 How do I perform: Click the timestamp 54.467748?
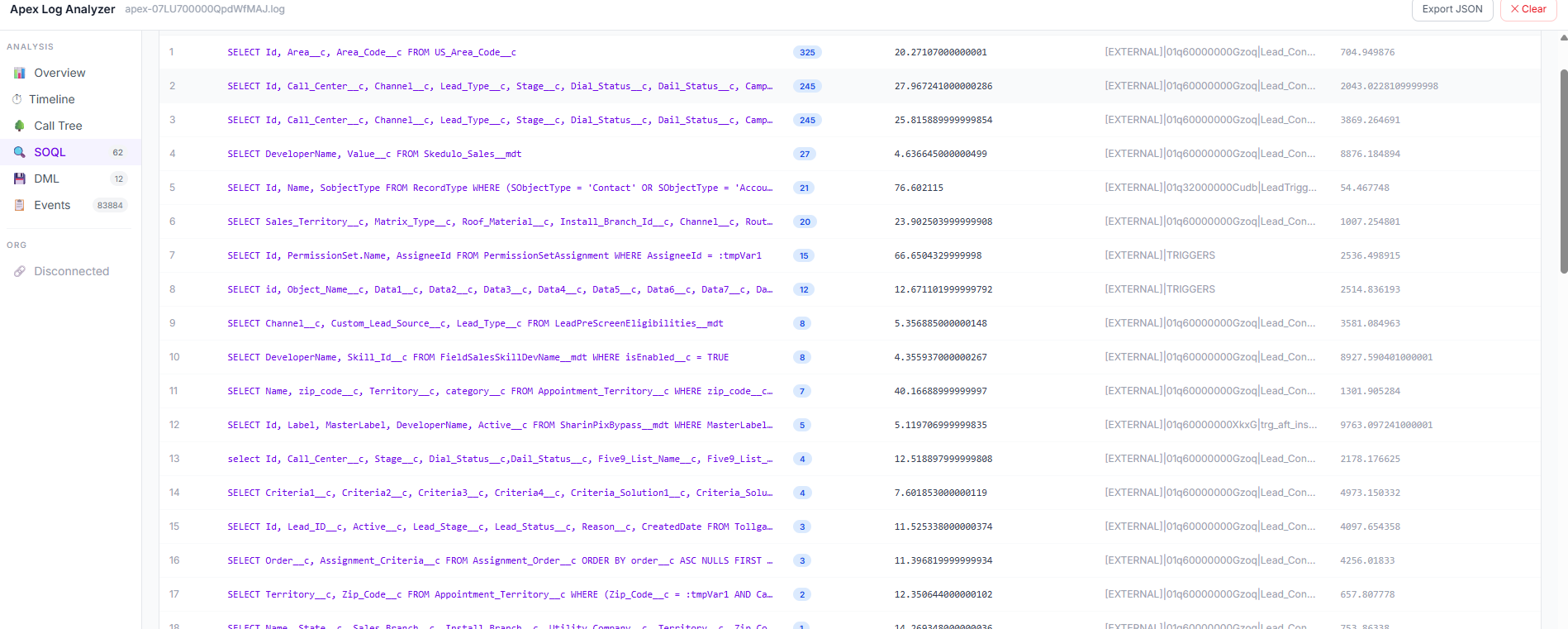point(1365,188)
